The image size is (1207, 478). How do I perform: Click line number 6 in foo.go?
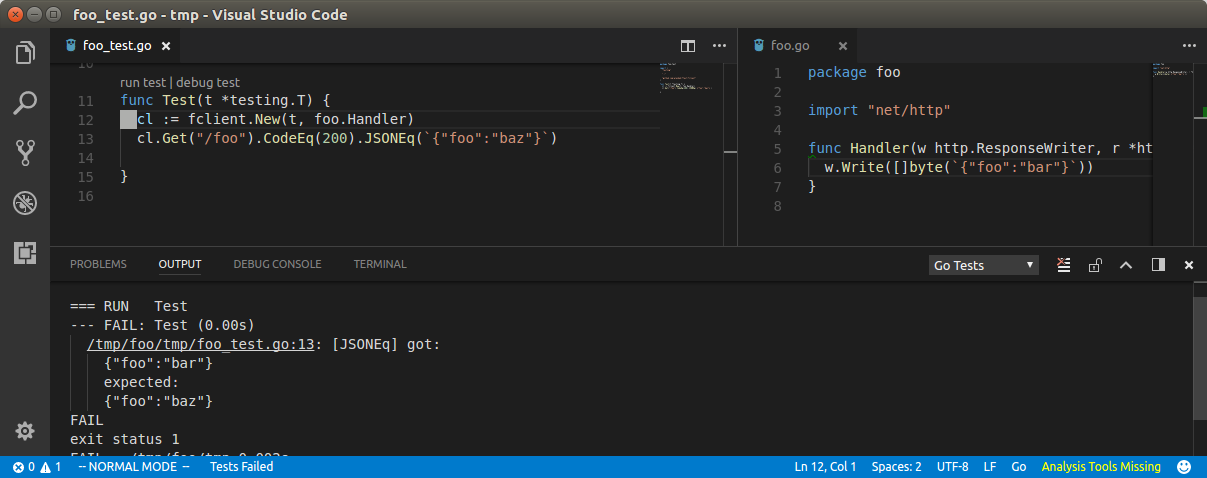[777, 168]
